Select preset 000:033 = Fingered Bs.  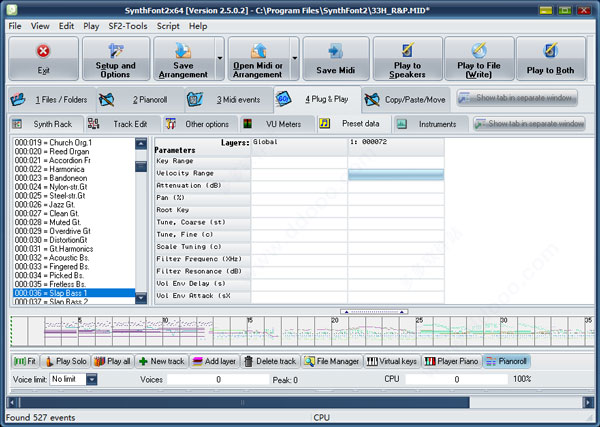[74, 266]
